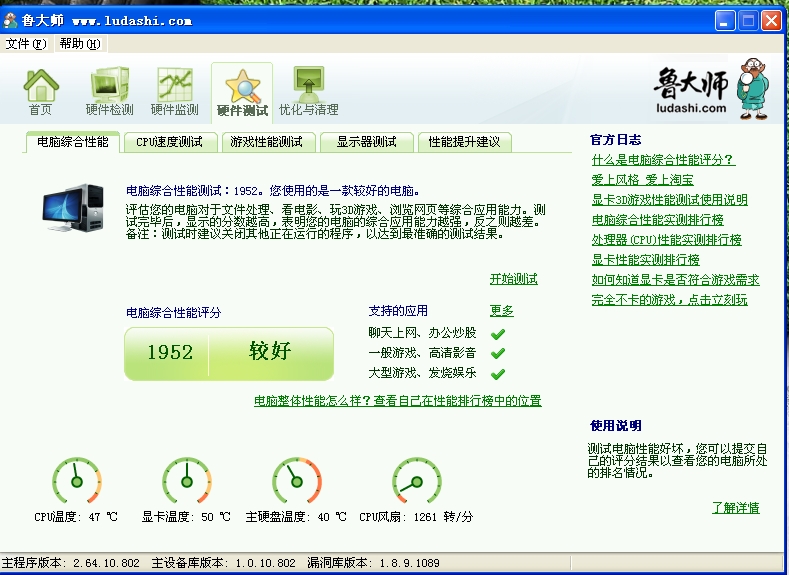The width and height of the screenshot is (789, 575).
Task: Click 主程序版本: 2.64.10.802 in status bar
Action: 70,563
